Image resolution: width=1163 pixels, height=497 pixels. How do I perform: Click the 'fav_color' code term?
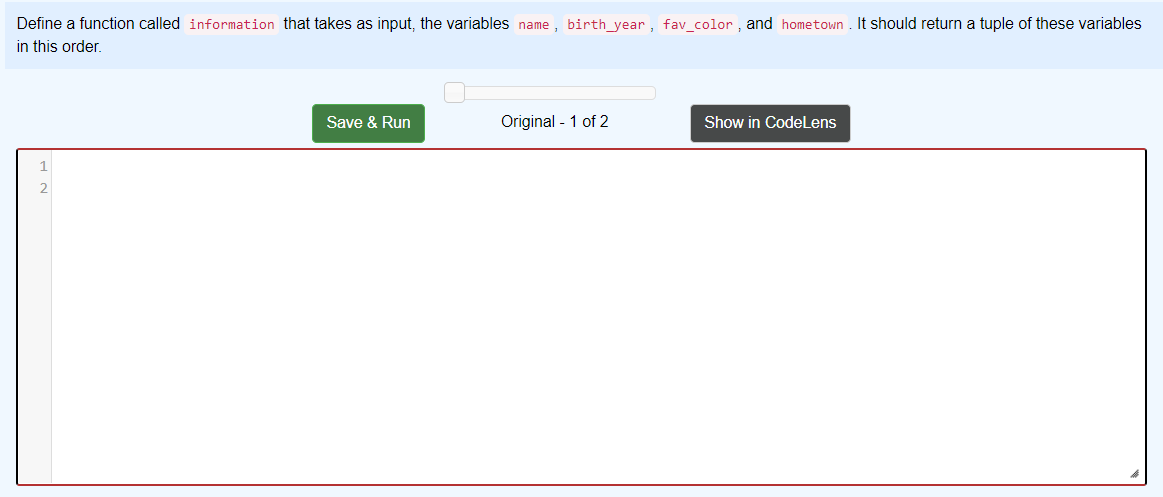tap(698, 24)
